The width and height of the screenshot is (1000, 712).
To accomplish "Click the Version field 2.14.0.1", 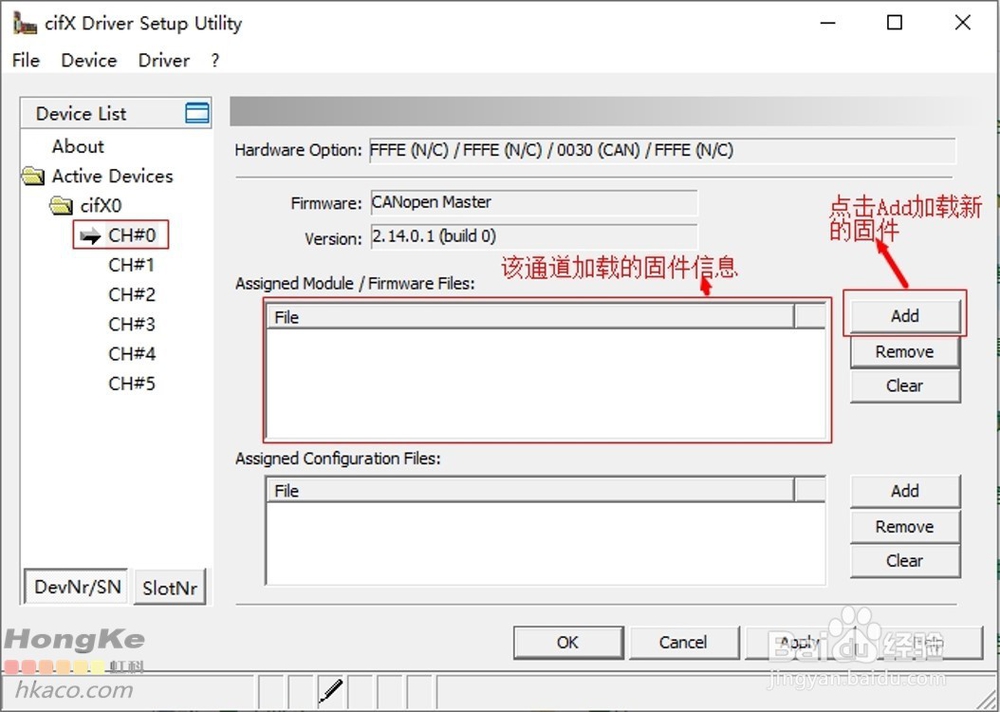I will click(534, 237).
